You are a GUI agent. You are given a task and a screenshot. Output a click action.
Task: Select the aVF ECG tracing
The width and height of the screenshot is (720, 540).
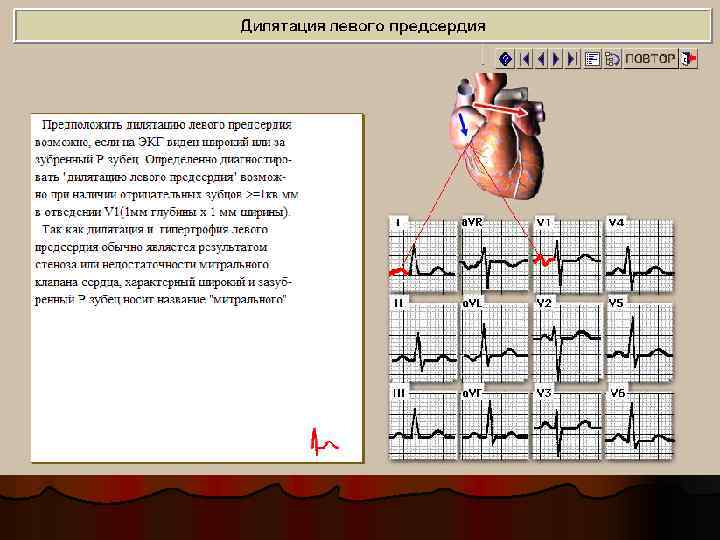(495, 423)
